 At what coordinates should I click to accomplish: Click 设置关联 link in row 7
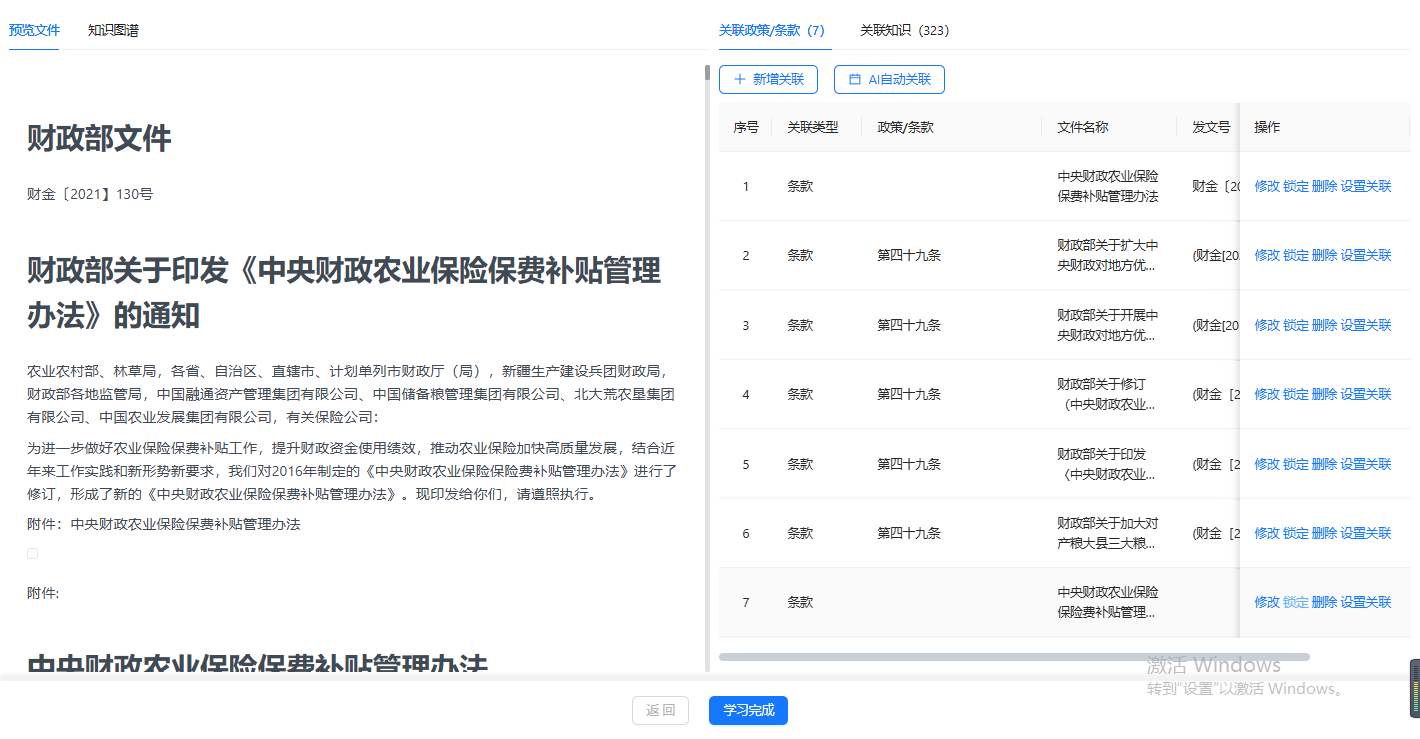point(1366,602)
